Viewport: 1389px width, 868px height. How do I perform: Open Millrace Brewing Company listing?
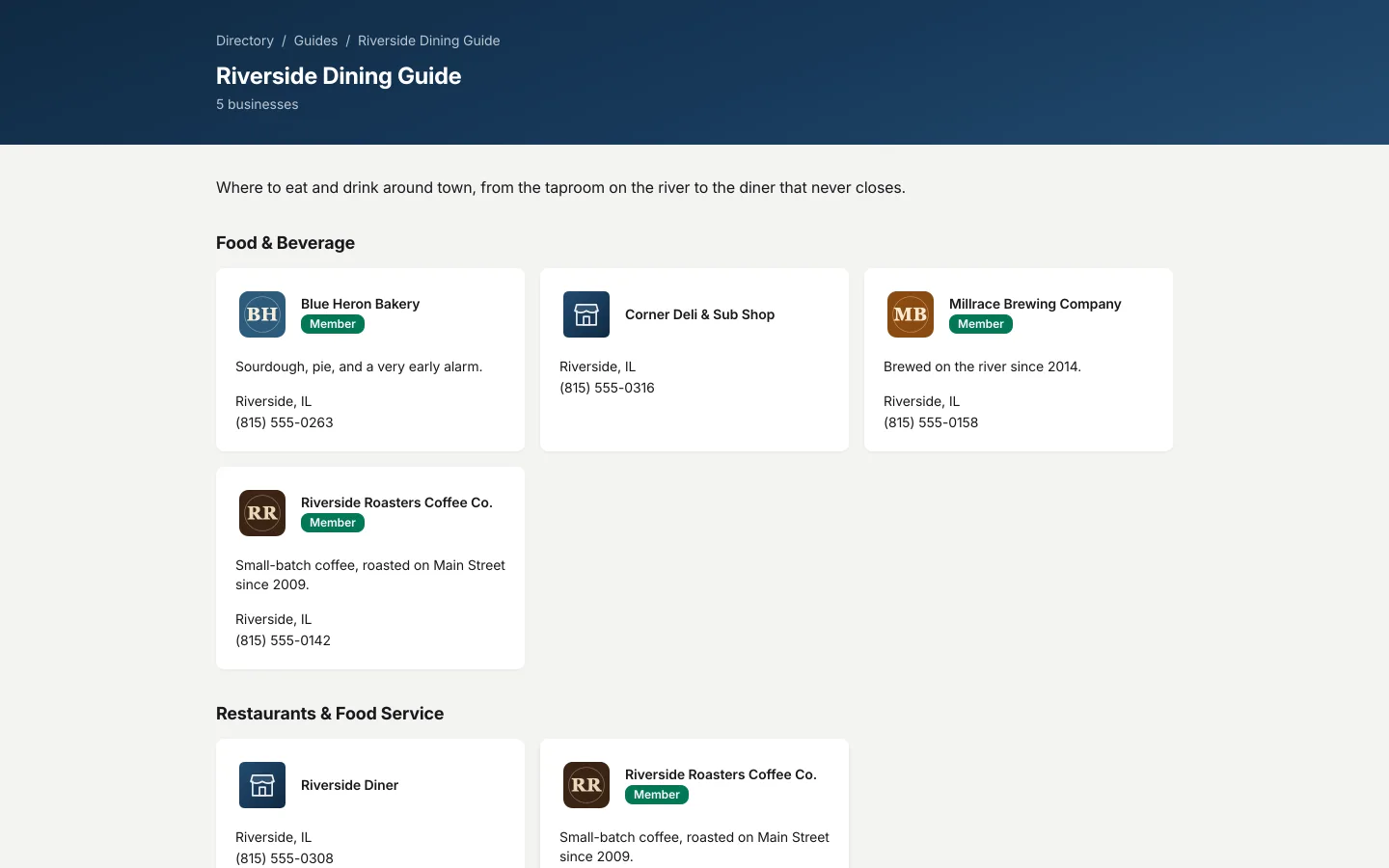tap(1035, 304)
